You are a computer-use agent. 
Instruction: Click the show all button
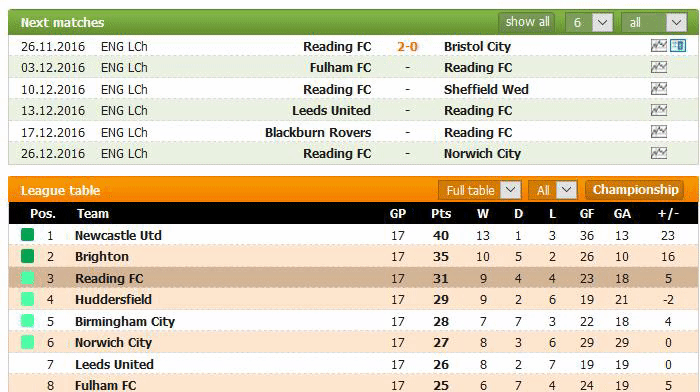coord(527,21)
